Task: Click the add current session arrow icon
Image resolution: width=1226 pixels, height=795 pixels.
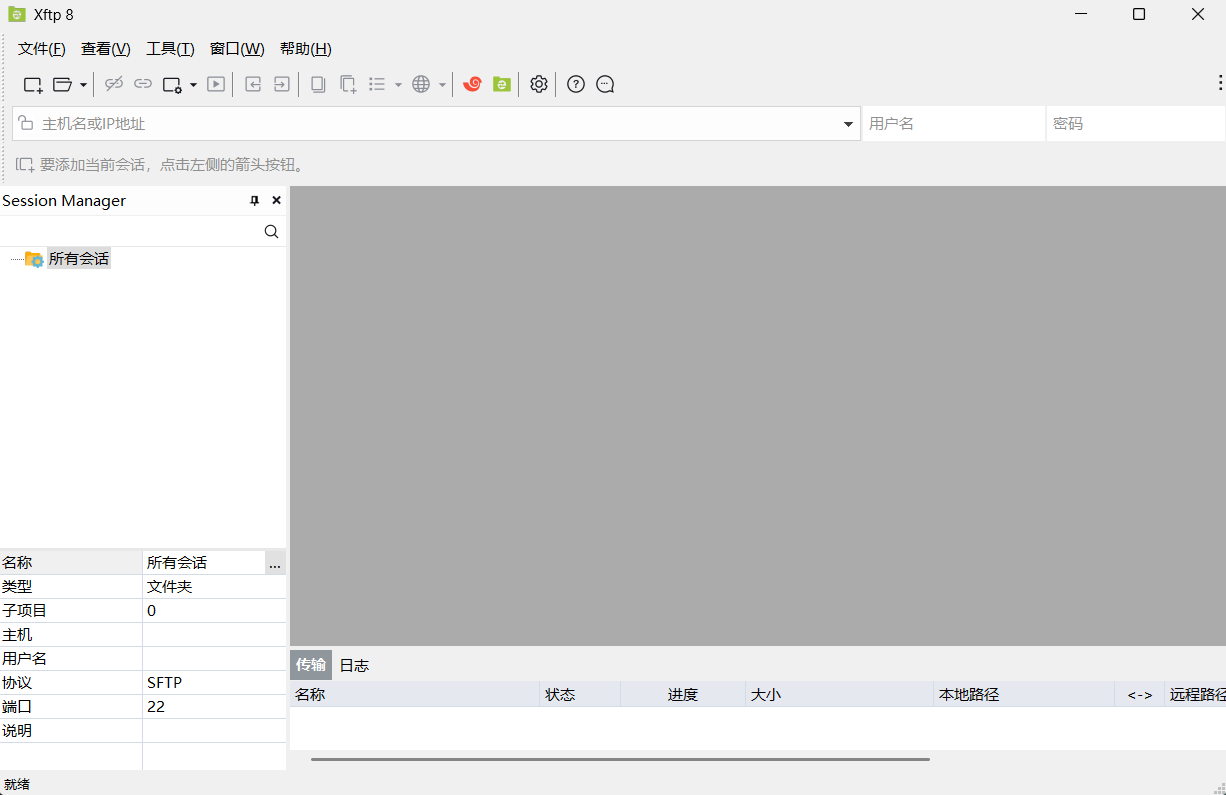Action: [24, 165]
